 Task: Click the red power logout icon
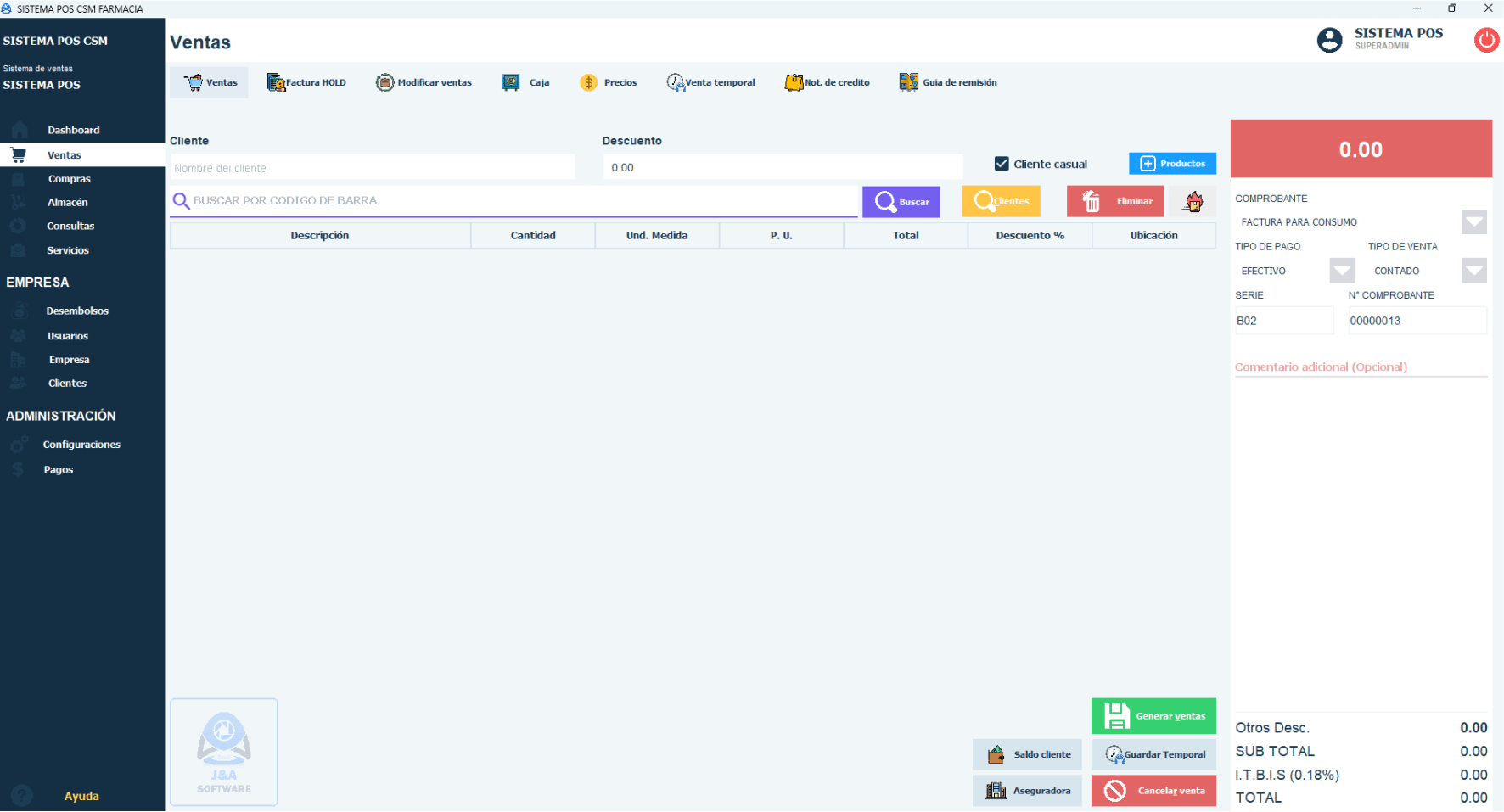tap(1486, 40)
